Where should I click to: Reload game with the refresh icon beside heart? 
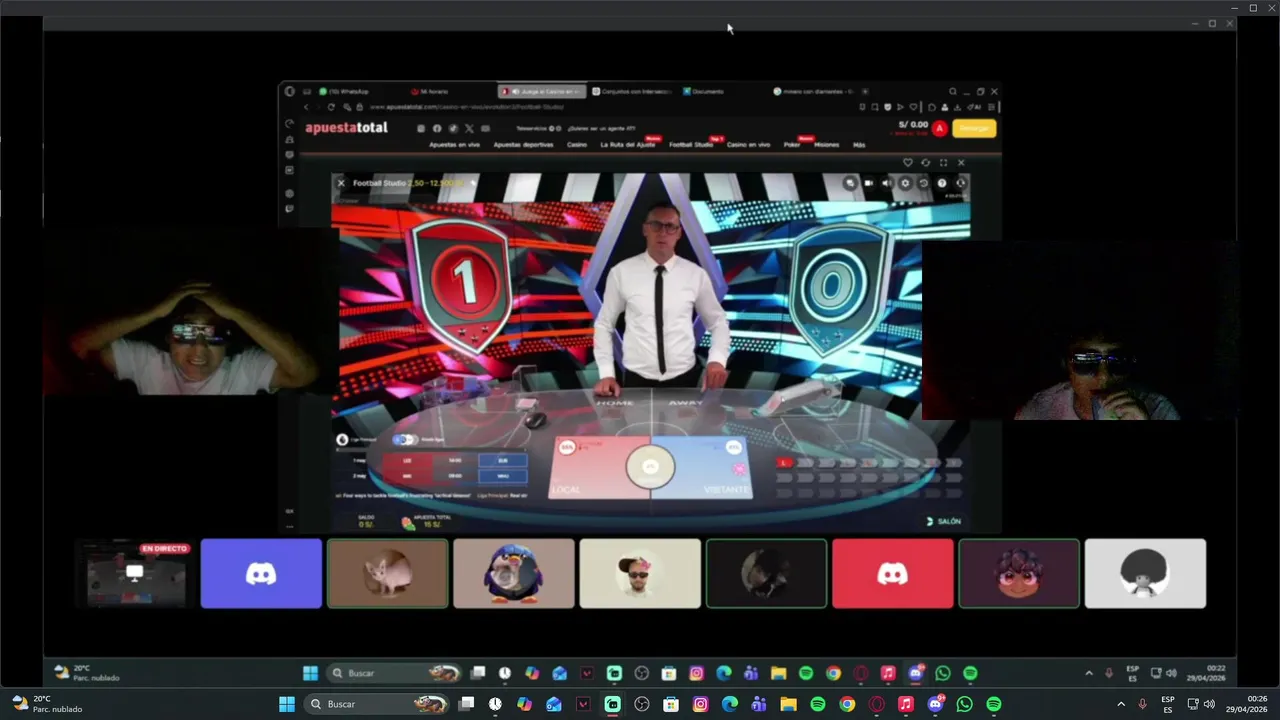point(925,162)
